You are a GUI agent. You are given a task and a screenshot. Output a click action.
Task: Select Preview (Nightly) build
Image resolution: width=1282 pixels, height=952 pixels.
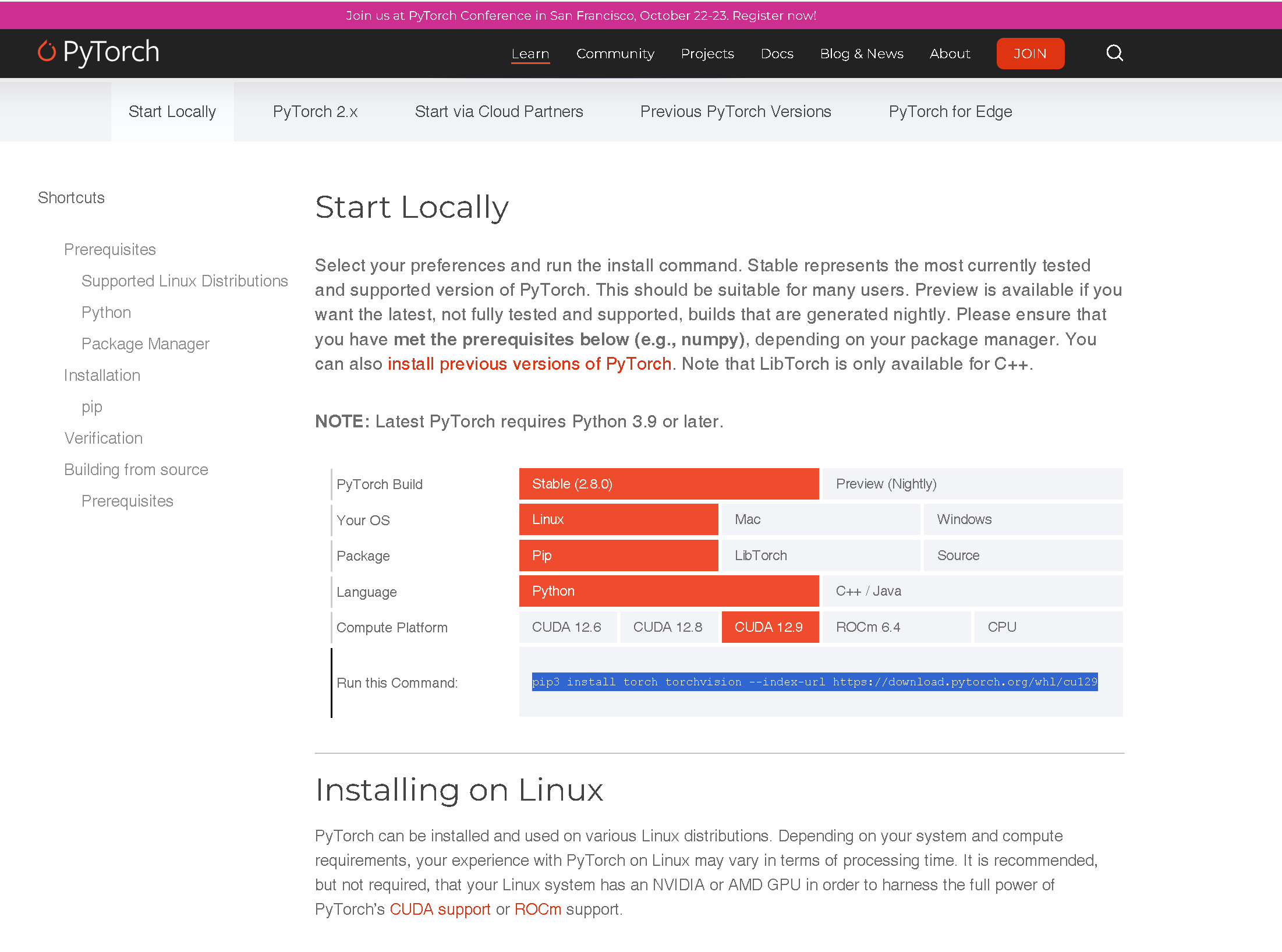(x=973, y=484)
